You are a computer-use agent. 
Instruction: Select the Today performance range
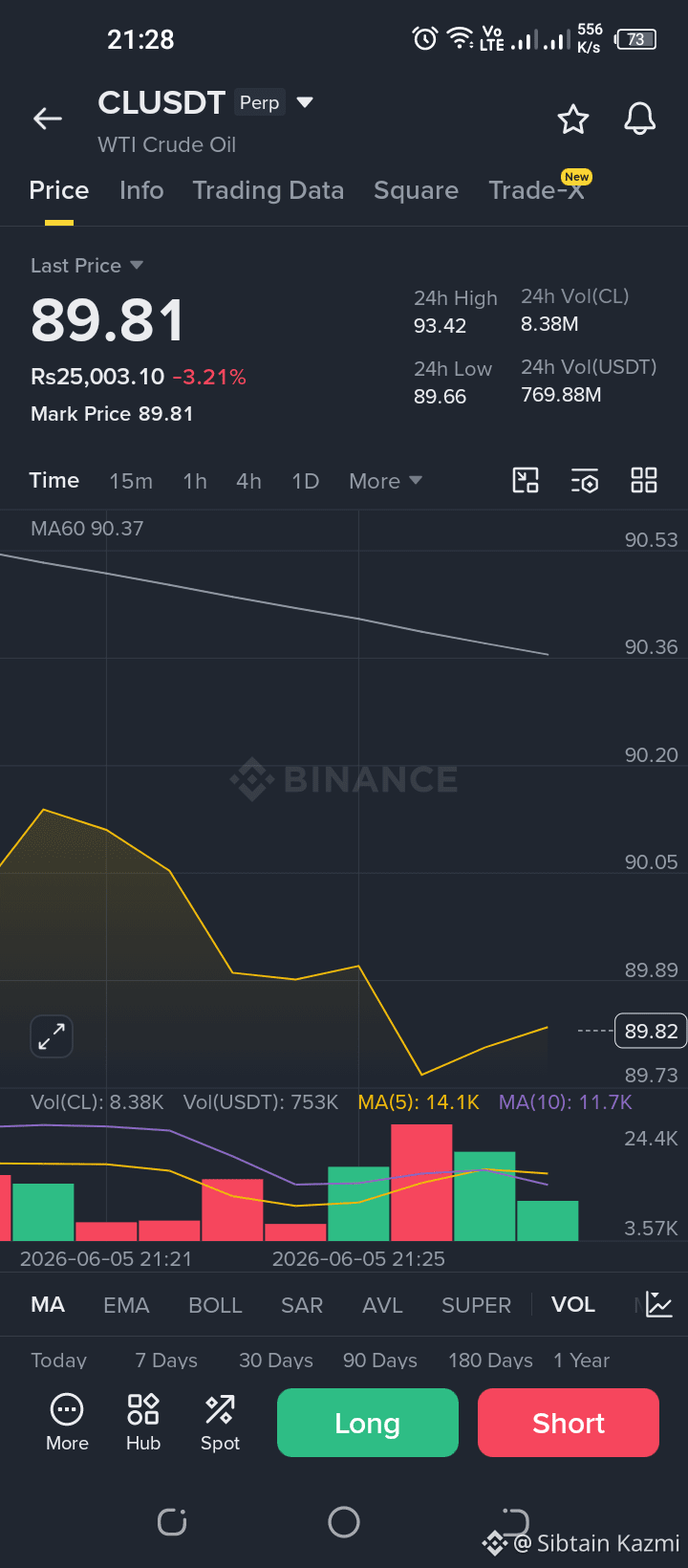pyautogui.click(x=59, y=1360)
